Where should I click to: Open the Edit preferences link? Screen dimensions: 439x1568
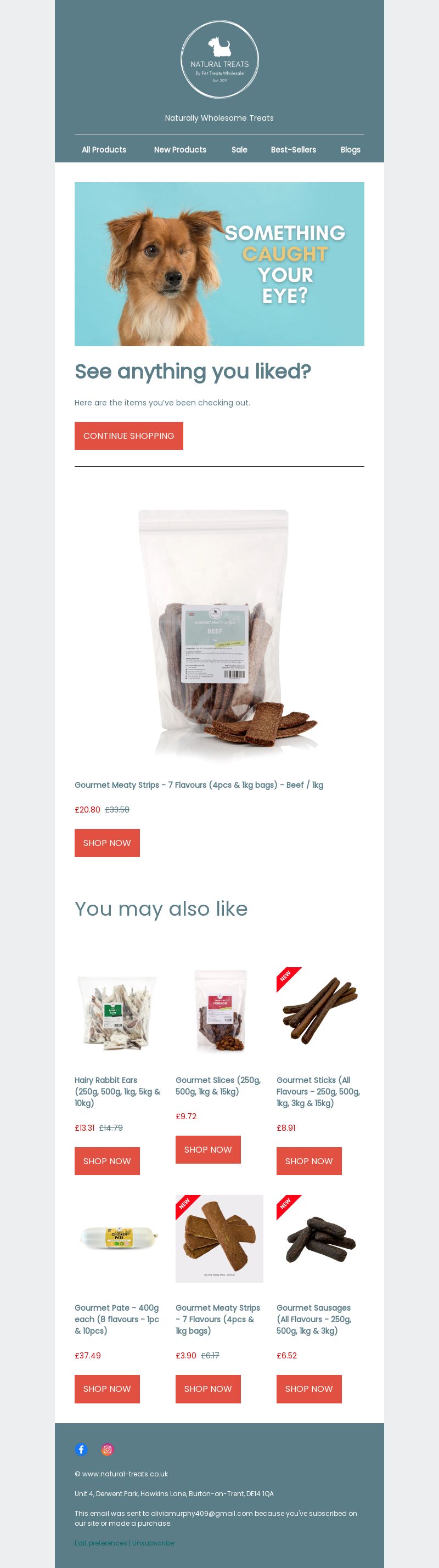point(101,1543)
